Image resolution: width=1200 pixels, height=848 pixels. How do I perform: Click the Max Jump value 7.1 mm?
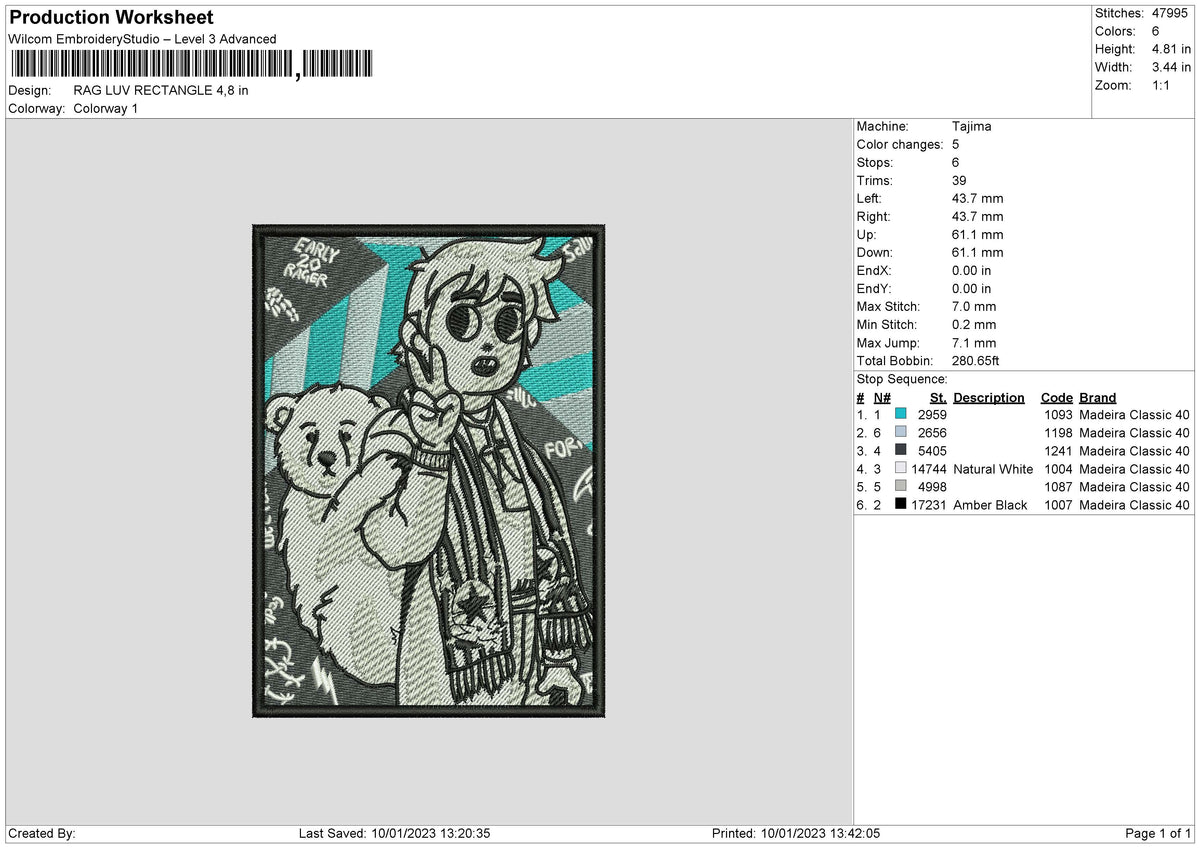pos(974,342)
